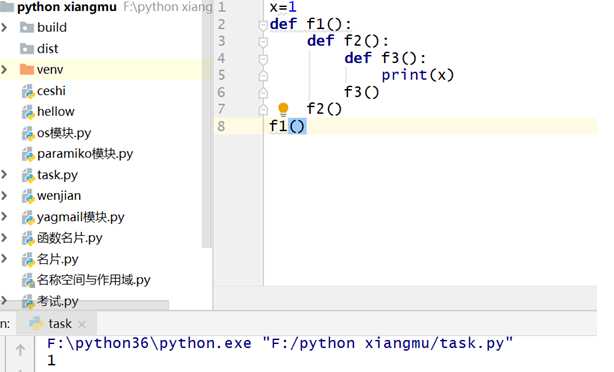Click the hellow Python file icon
This screenshot has width=614, height=372.
click(28, 112)
